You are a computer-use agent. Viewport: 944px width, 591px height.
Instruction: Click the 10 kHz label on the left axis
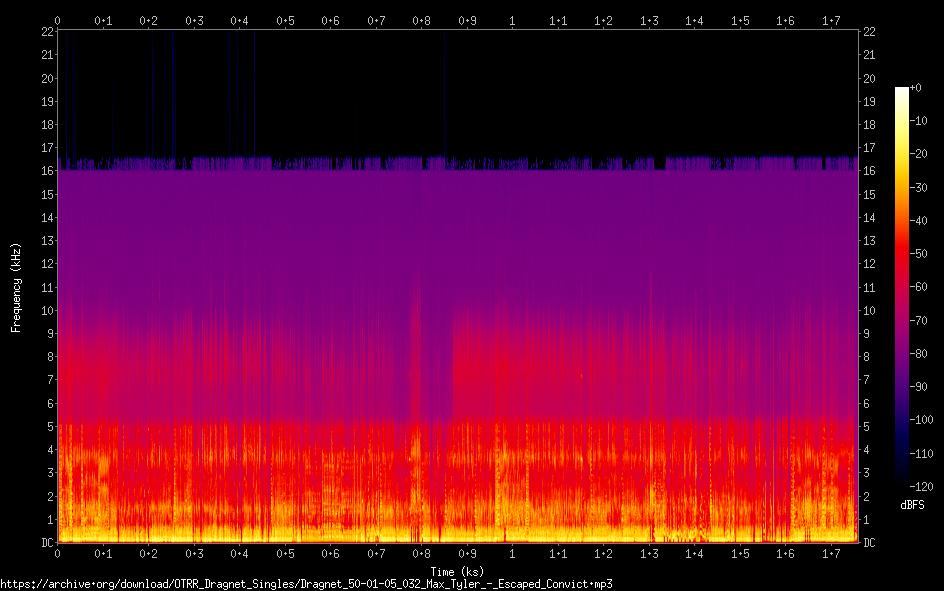click(x=45, y=311)
